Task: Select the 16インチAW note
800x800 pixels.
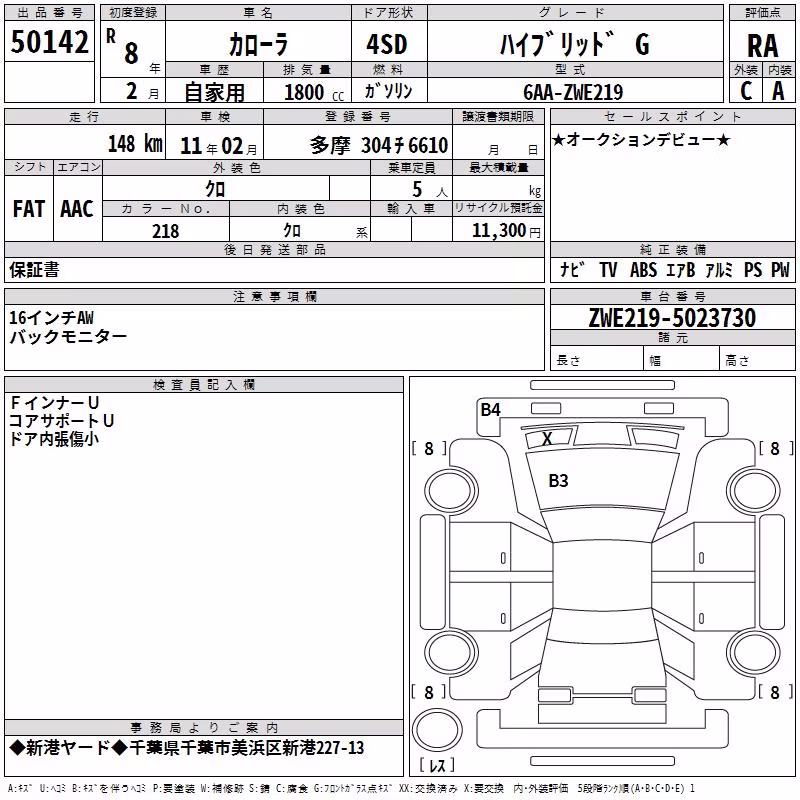Action: (x=52, y=318)
